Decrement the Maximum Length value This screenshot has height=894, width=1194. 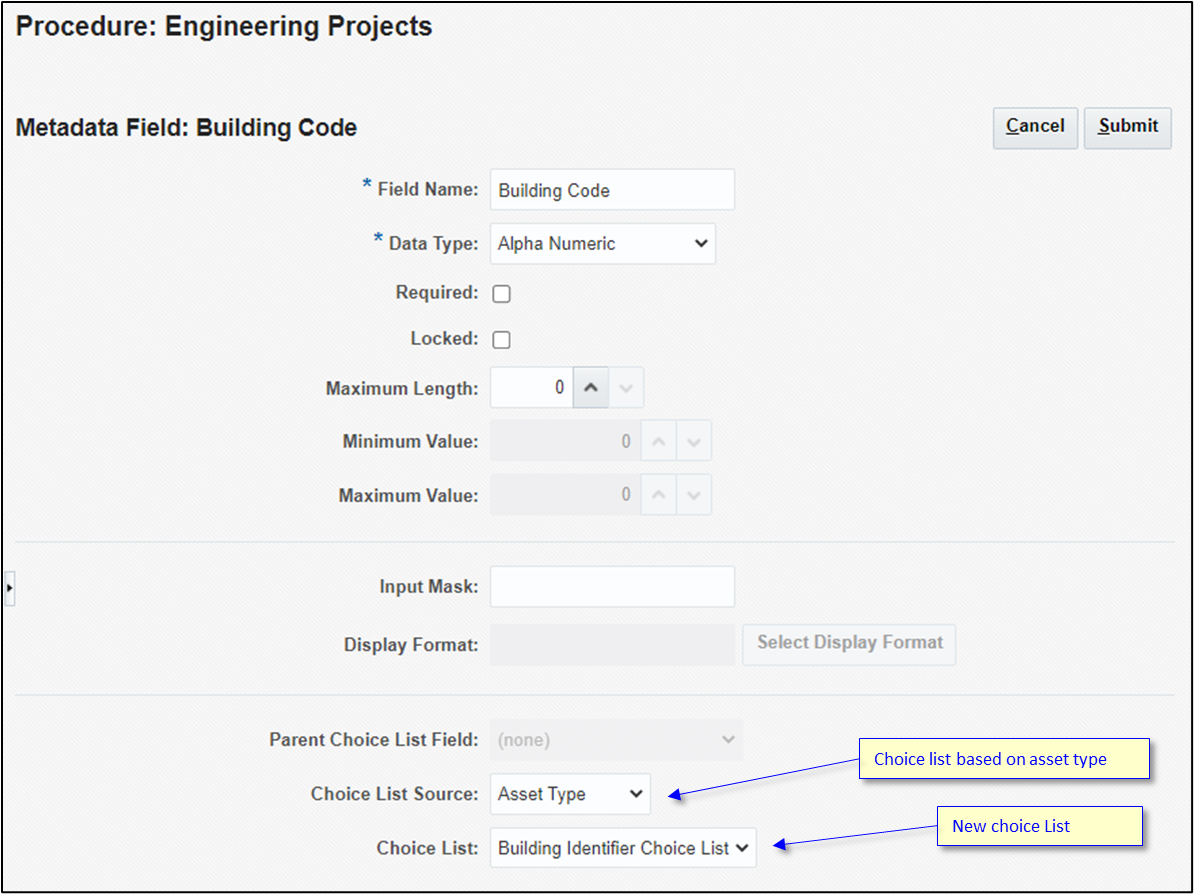click(626, 387)
